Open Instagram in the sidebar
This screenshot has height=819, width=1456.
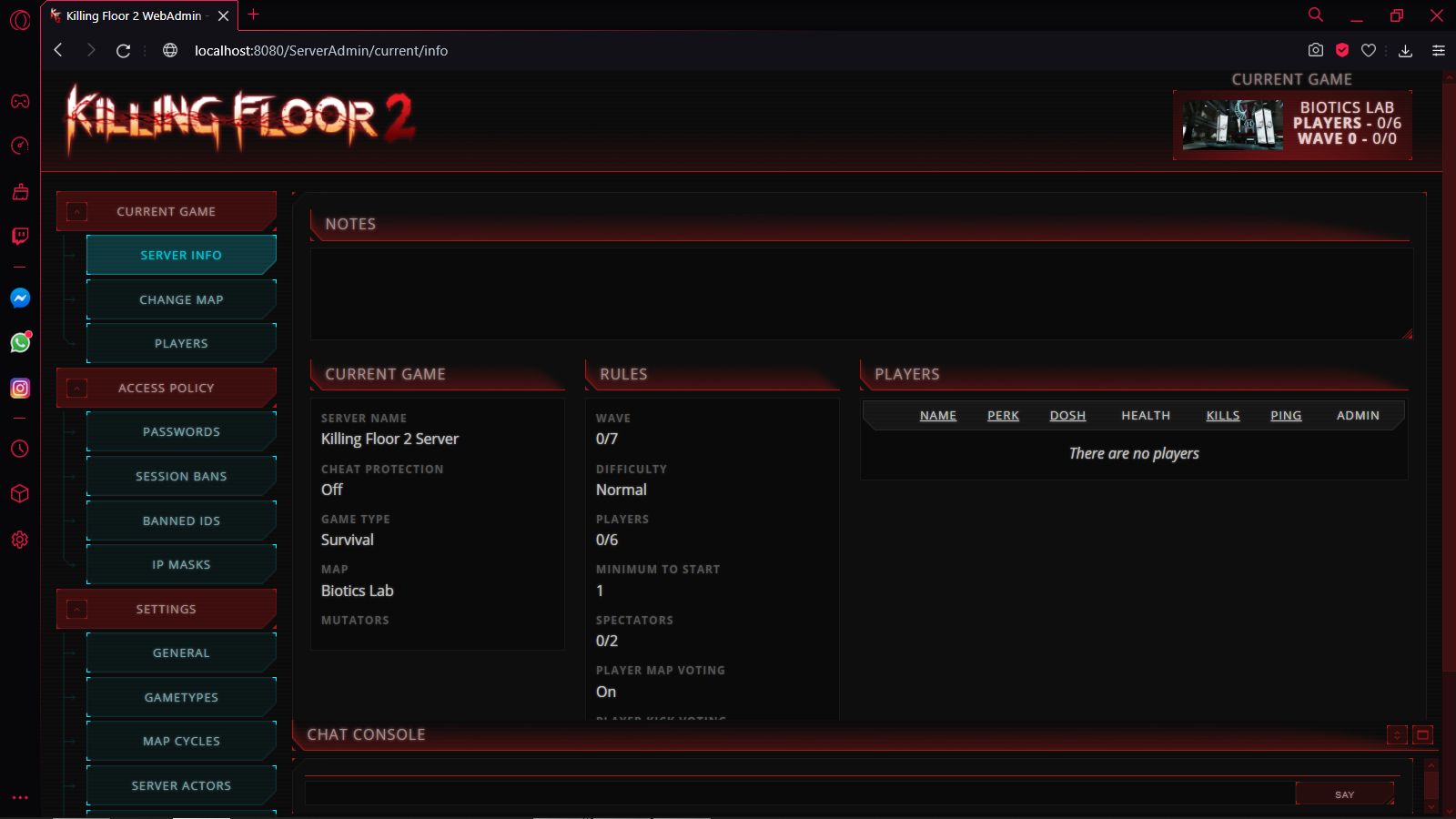(20, 388)
